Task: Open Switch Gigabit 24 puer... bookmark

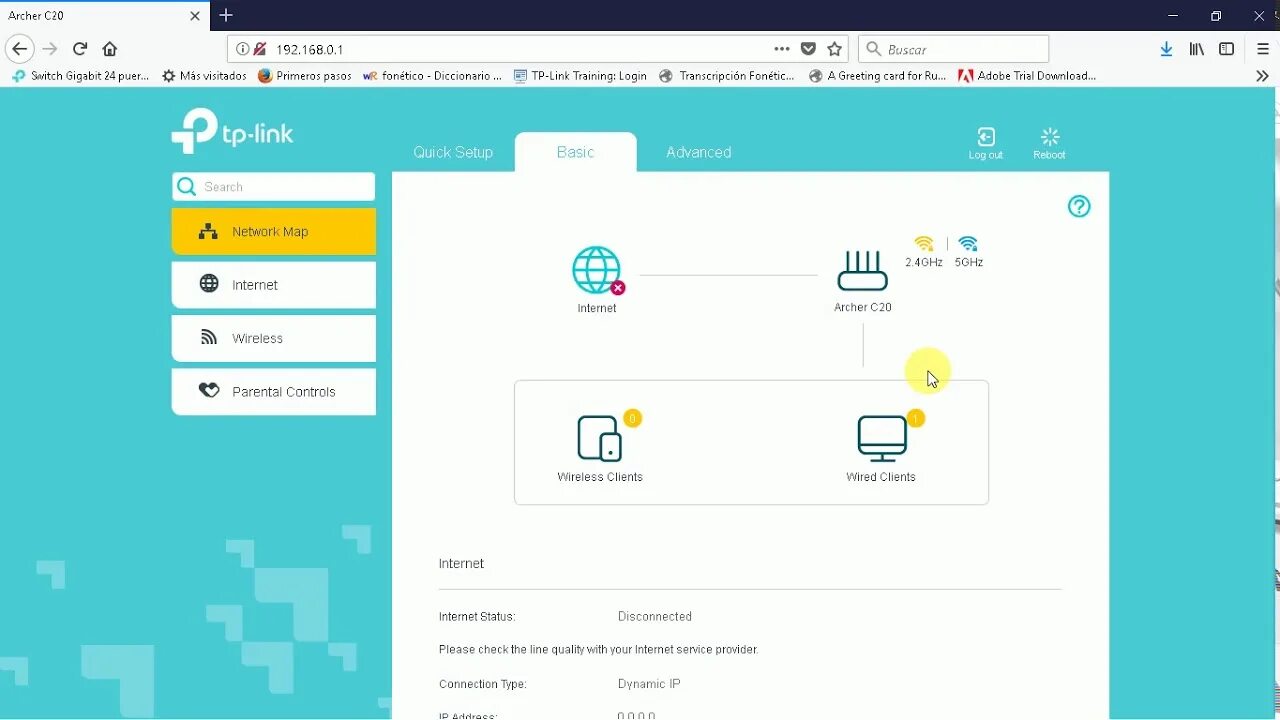Action: click(x=80, y=76)
